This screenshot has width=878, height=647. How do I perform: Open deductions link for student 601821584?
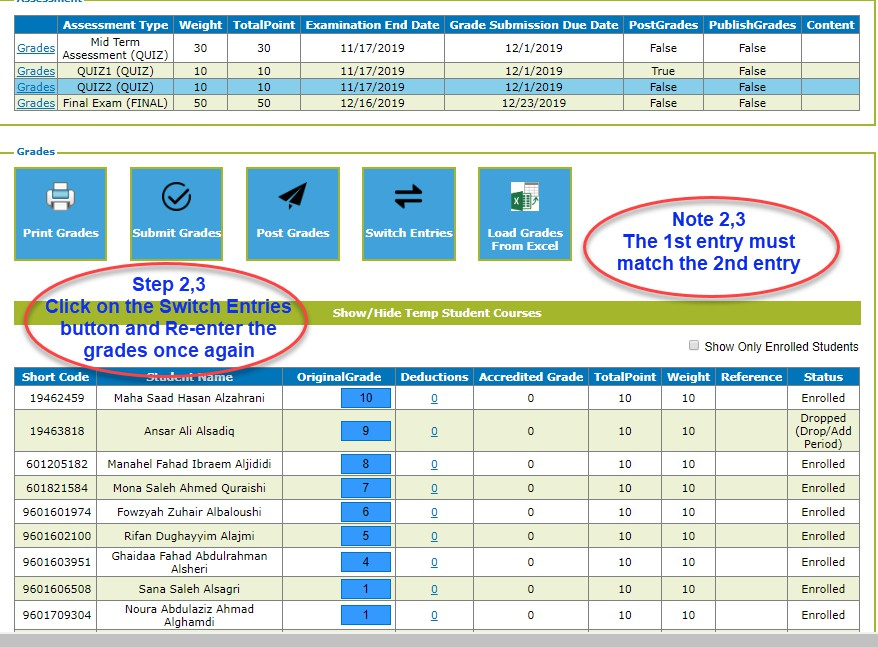[434, 488]
